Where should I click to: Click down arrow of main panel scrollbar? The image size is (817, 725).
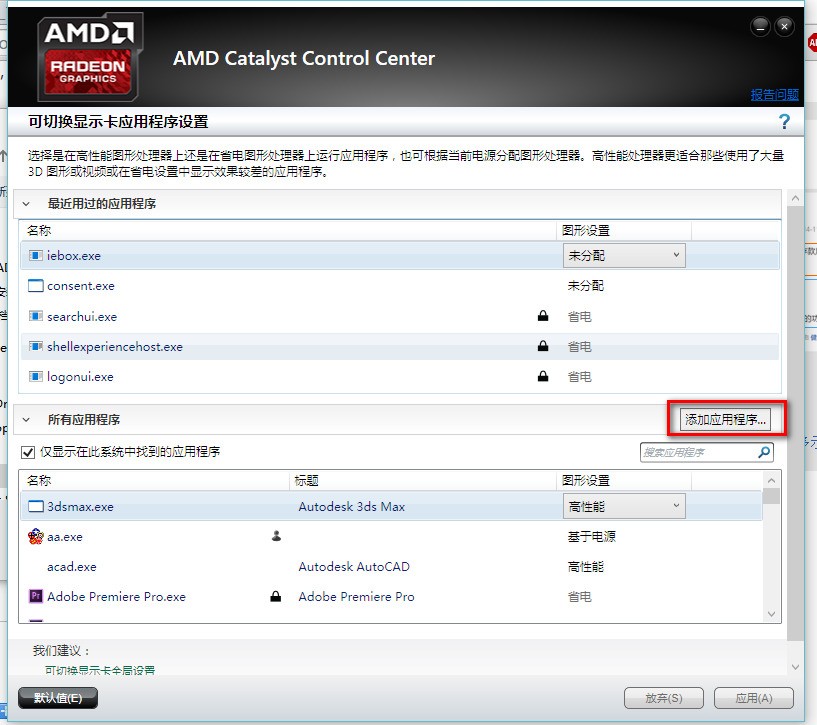tap(795, 667)
